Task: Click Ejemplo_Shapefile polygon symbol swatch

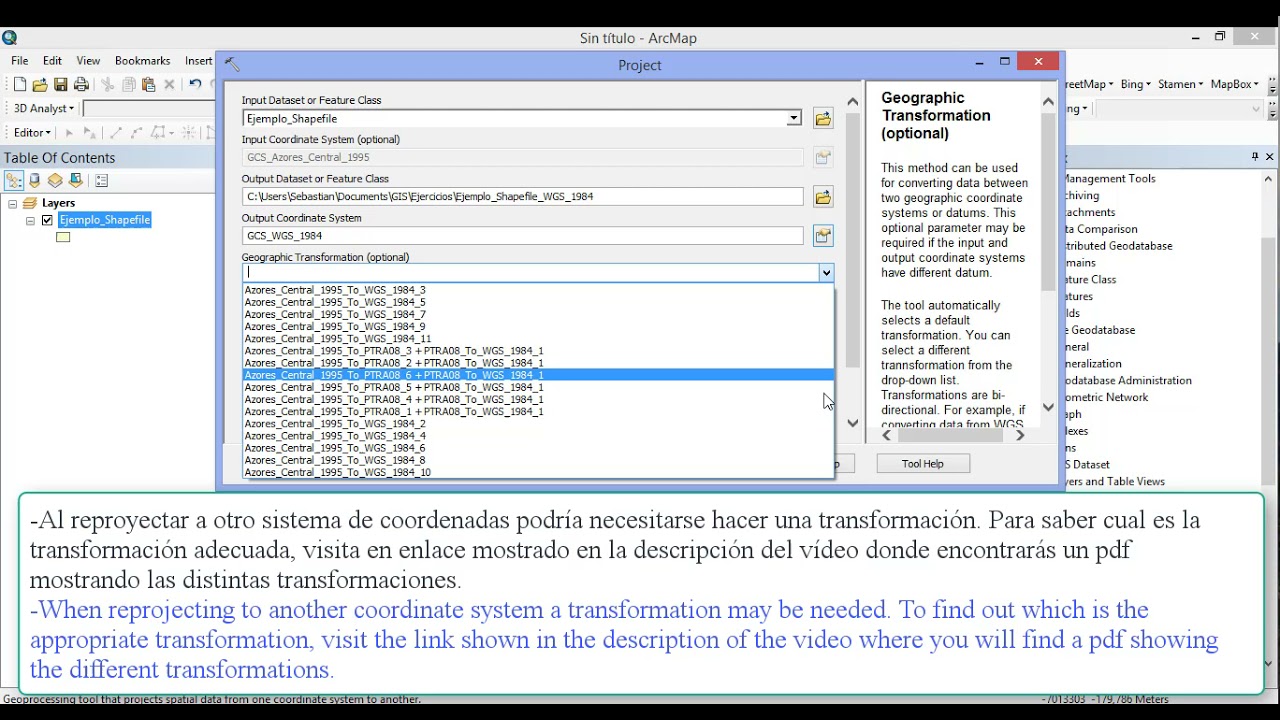Action: 63,238
